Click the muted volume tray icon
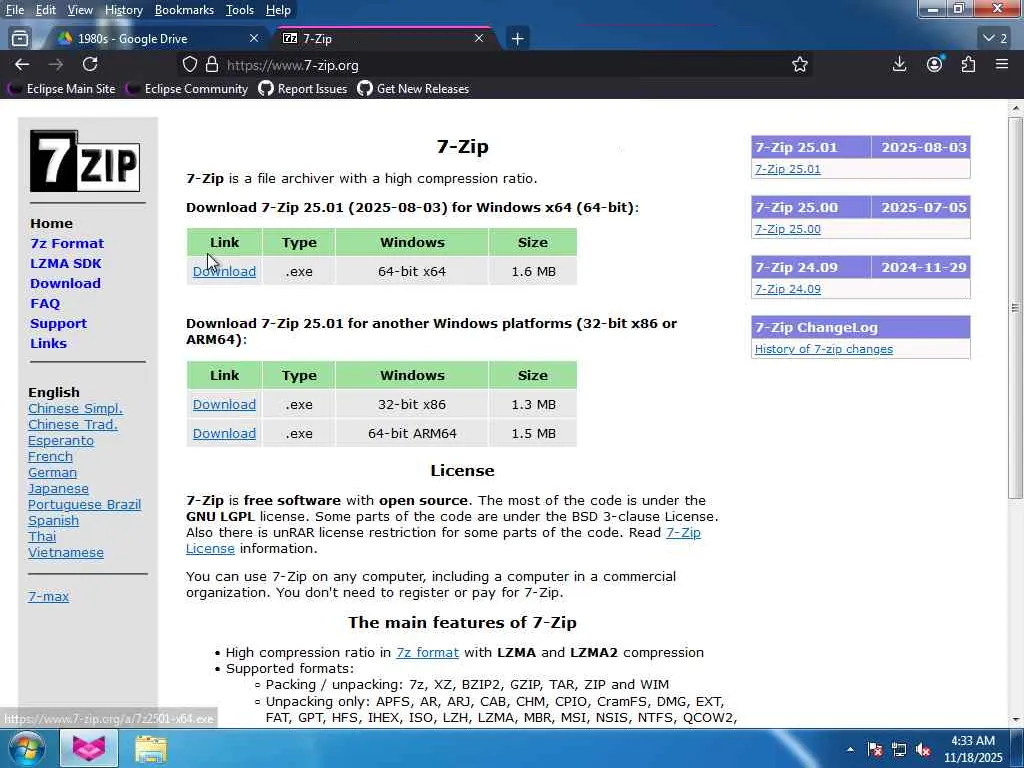 [x=923, y=749]
